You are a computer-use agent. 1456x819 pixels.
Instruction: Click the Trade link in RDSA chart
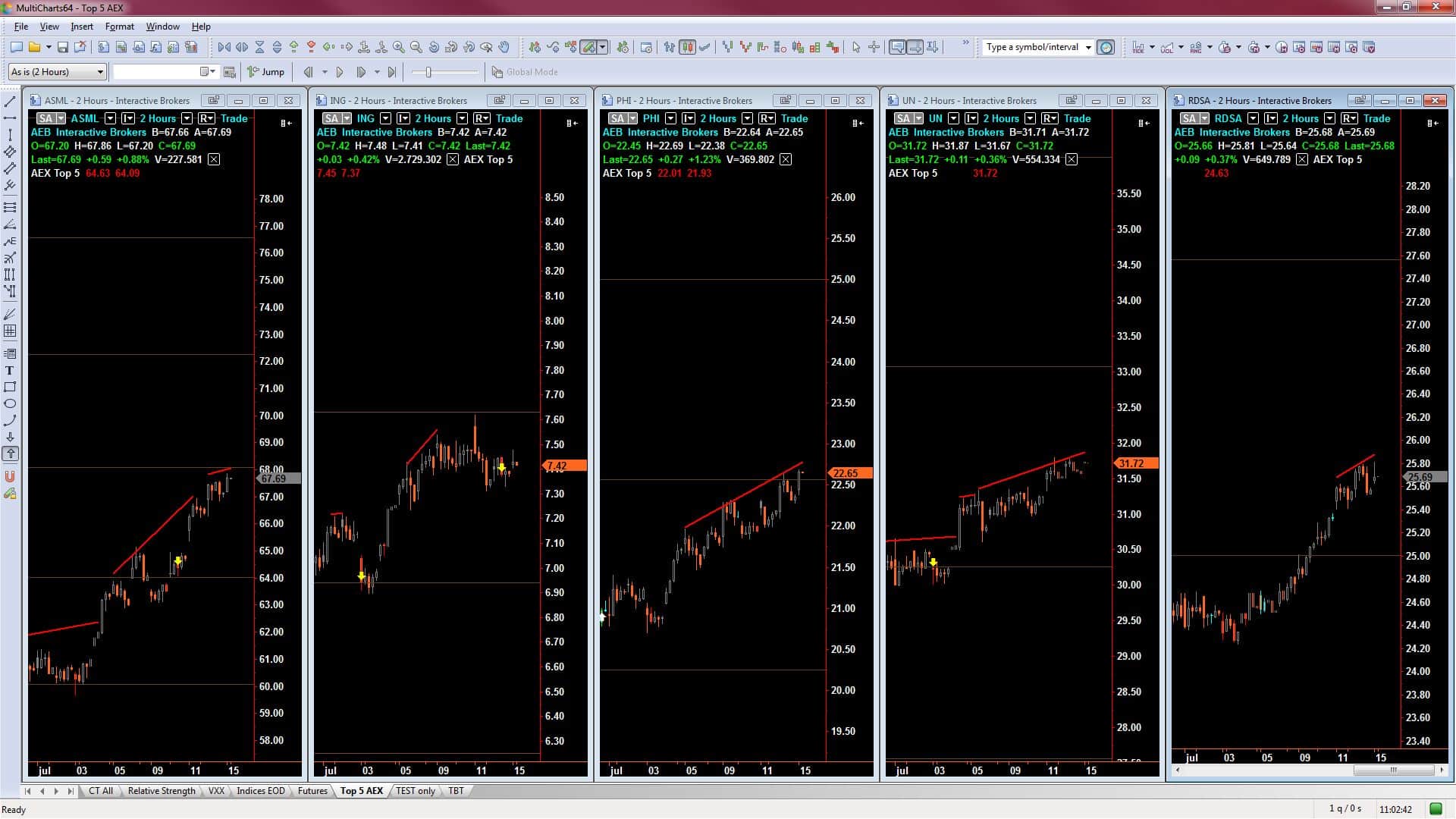point(1376,118)
